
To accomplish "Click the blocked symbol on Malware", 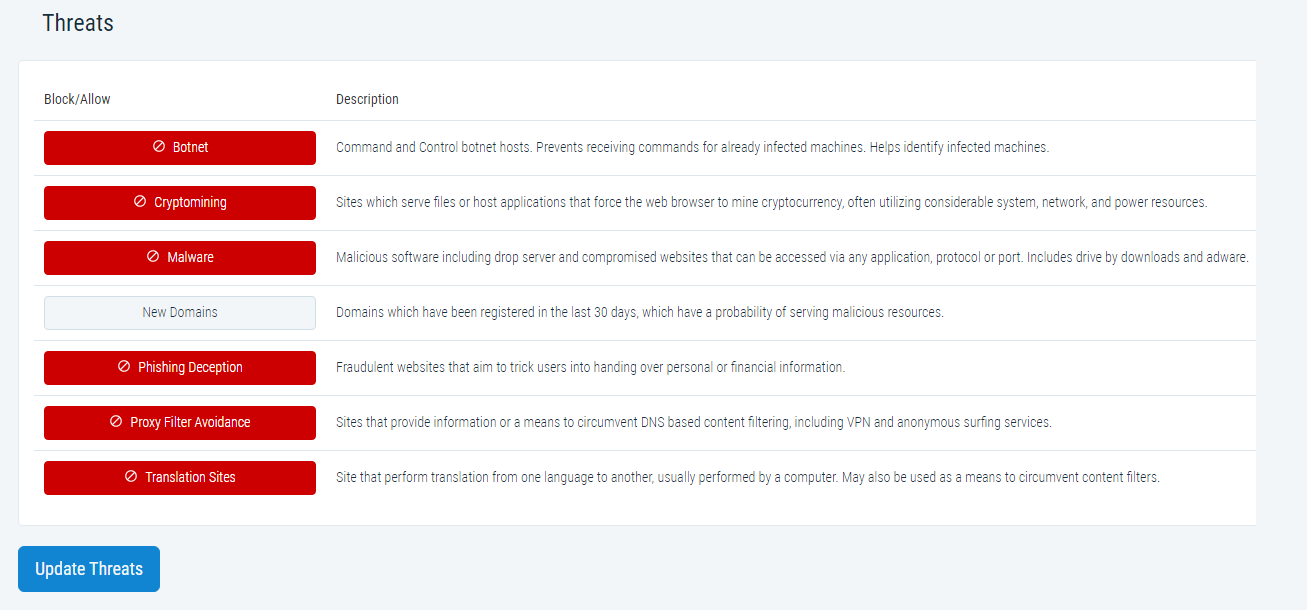I will (153, 257).
